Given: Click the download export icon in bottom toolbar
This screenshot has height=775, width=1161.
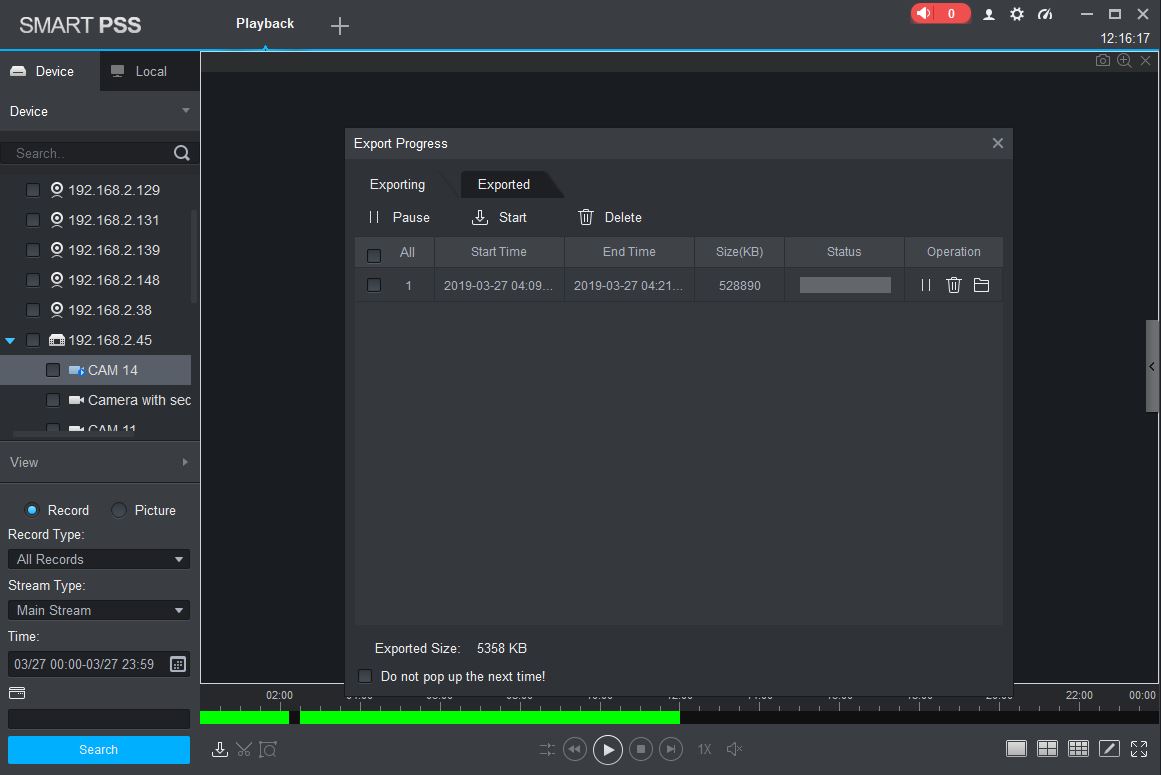Looking at the screenshot, I should (219, 749).
